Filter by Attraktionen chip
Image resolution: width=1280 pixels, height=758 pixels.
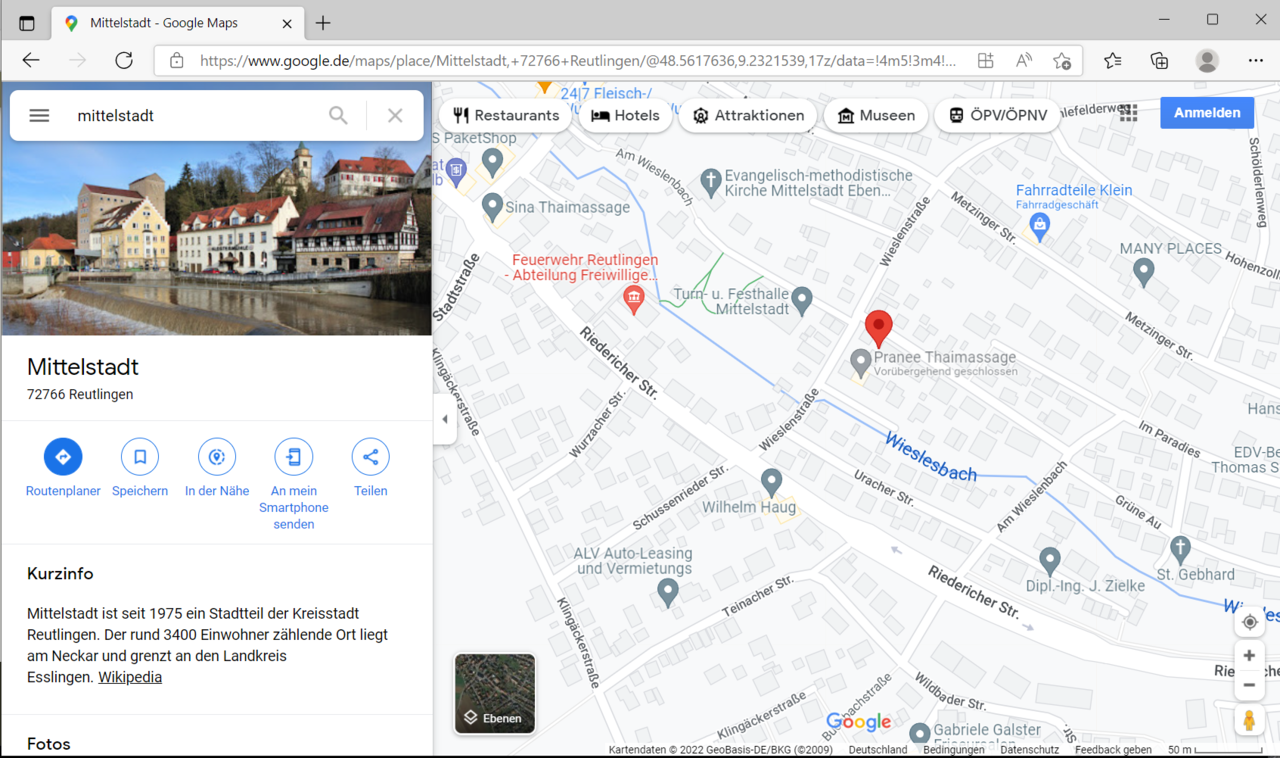click(748, 115)
